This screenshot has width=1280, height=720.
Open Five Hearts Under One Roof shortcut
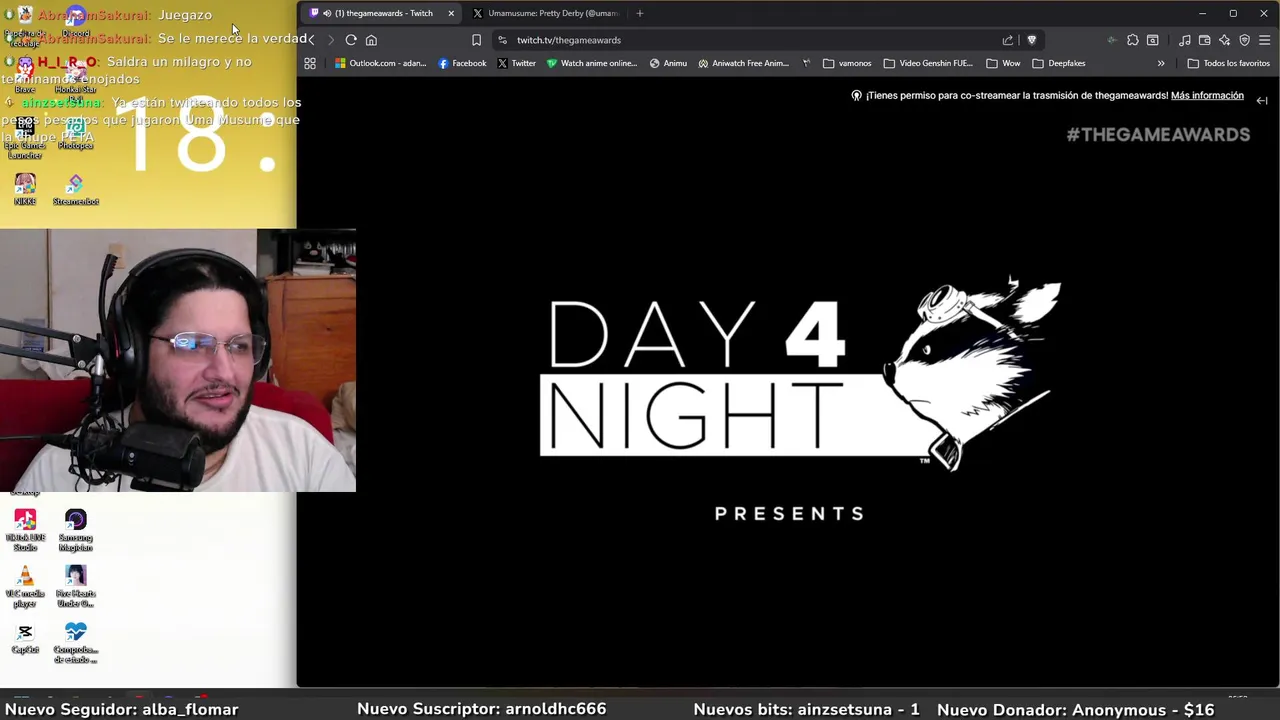76,587
